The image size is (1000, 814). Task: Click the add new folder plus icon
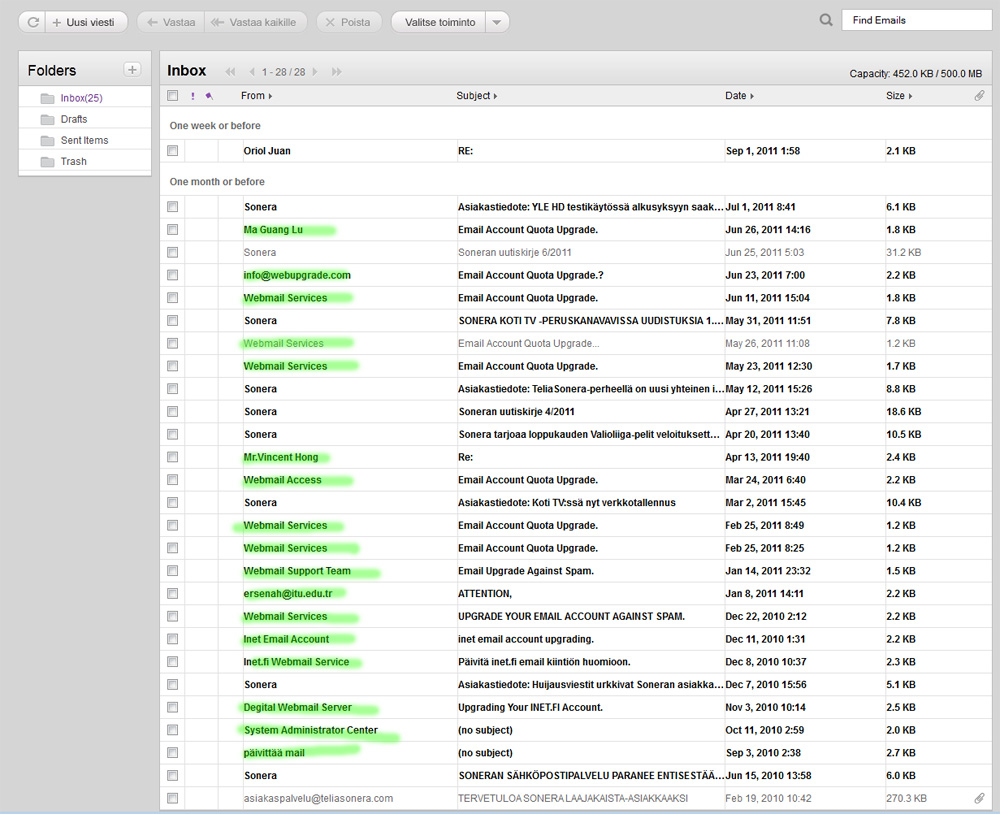point(131,69)
